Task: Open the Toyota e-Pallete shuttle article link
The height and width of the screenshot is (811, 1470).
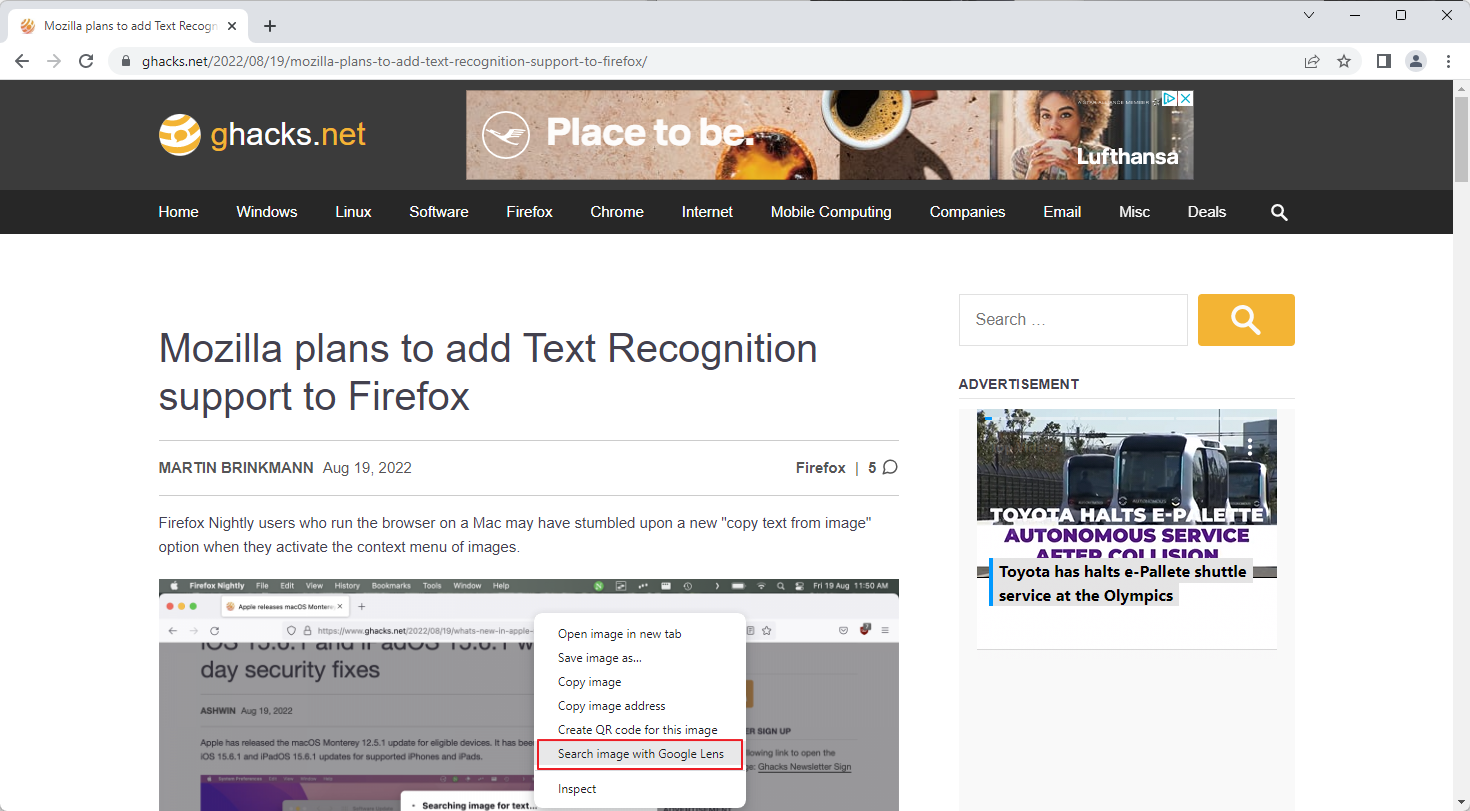Action: (1122, 583)
